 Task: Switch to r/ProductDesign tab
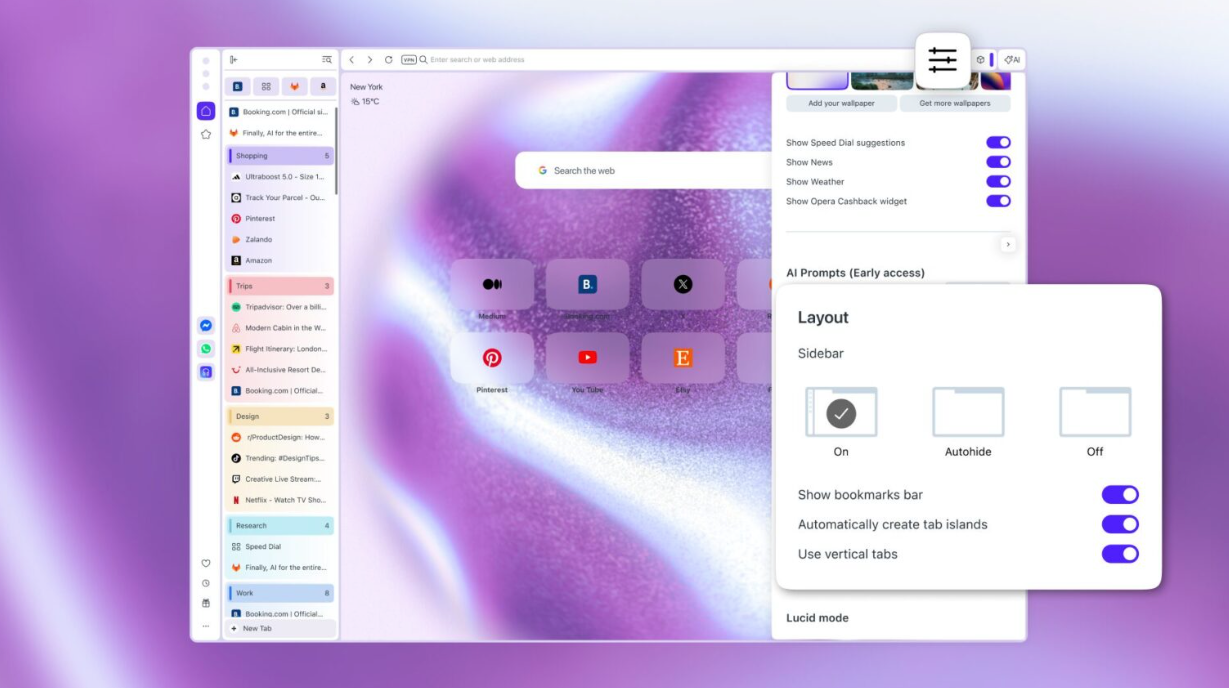(281, 437)
